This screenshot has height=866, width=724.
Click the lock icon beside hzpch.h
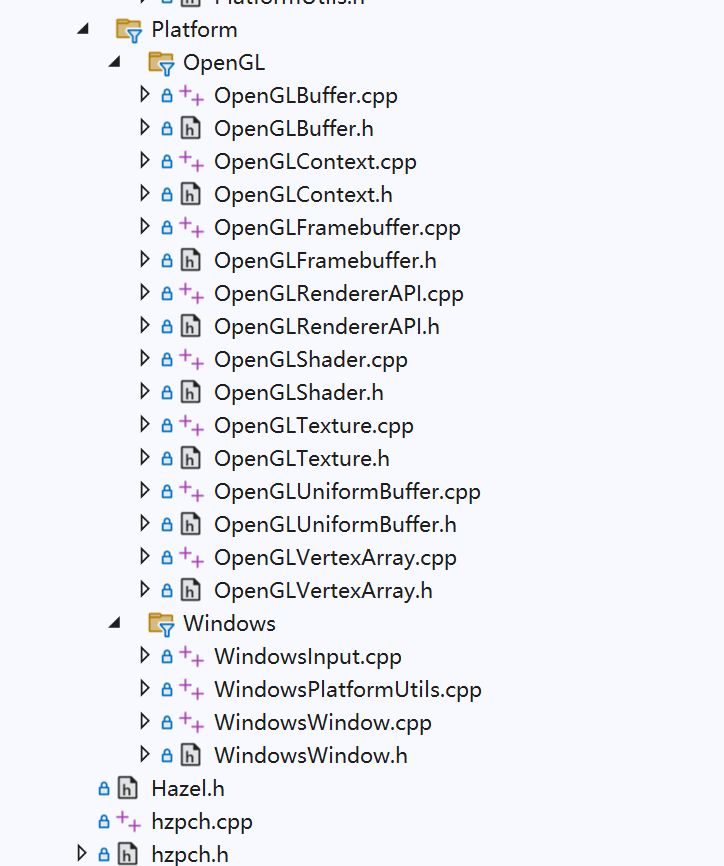(103, 854)
